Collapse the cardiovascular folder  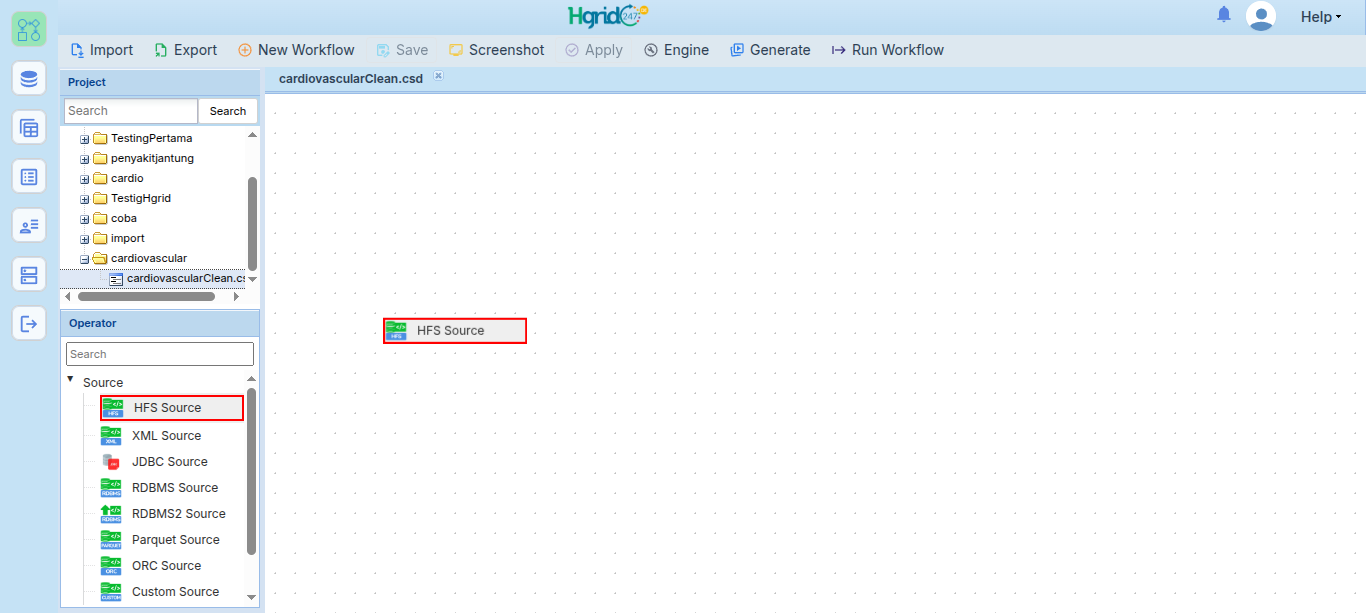pyautogui.click(x=85, y=259)
